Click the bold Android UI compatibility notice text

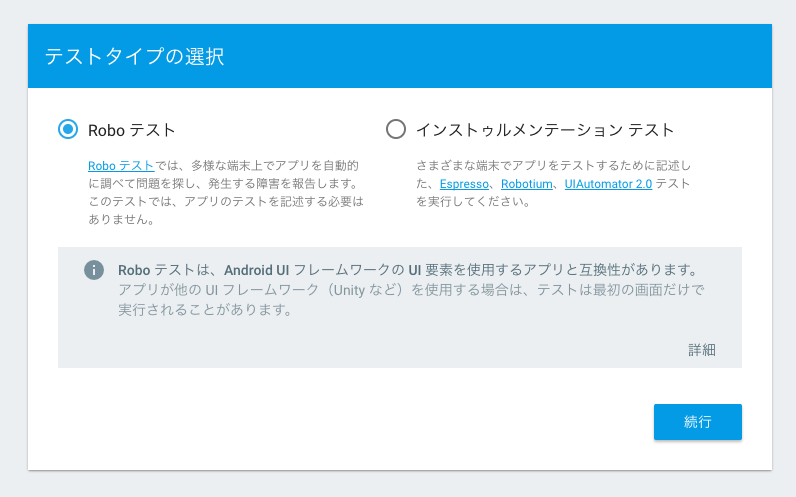click(x=408, y=270)
